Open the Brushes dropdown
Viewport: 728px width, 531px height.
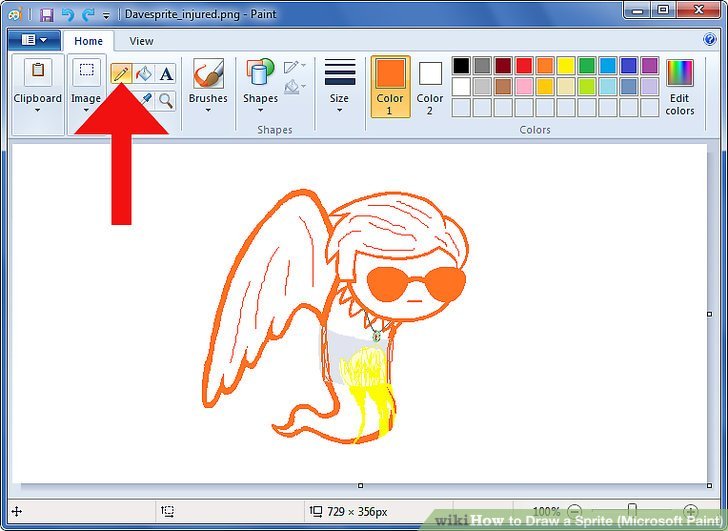click(208, 86)
